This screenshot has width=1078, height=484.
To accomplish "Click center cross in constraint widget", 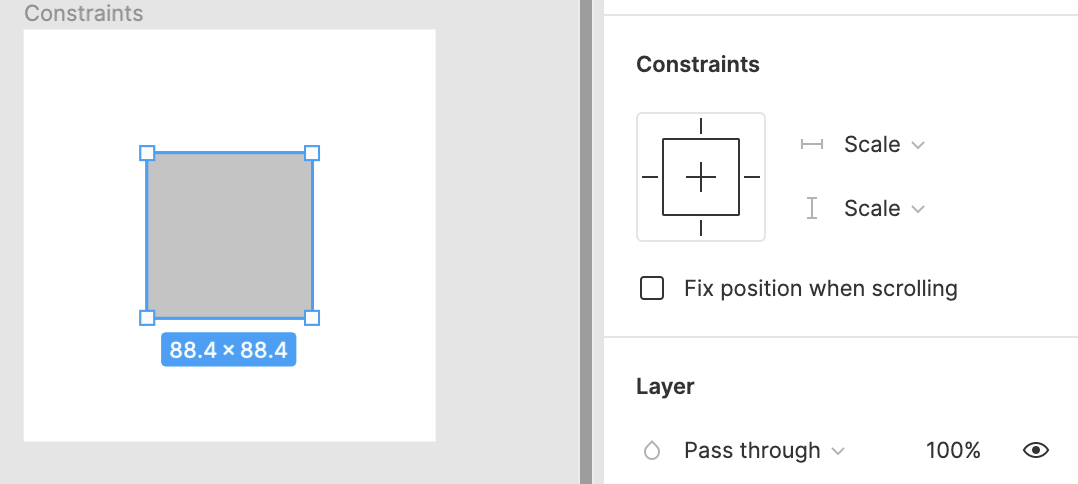I will [701, 177].
